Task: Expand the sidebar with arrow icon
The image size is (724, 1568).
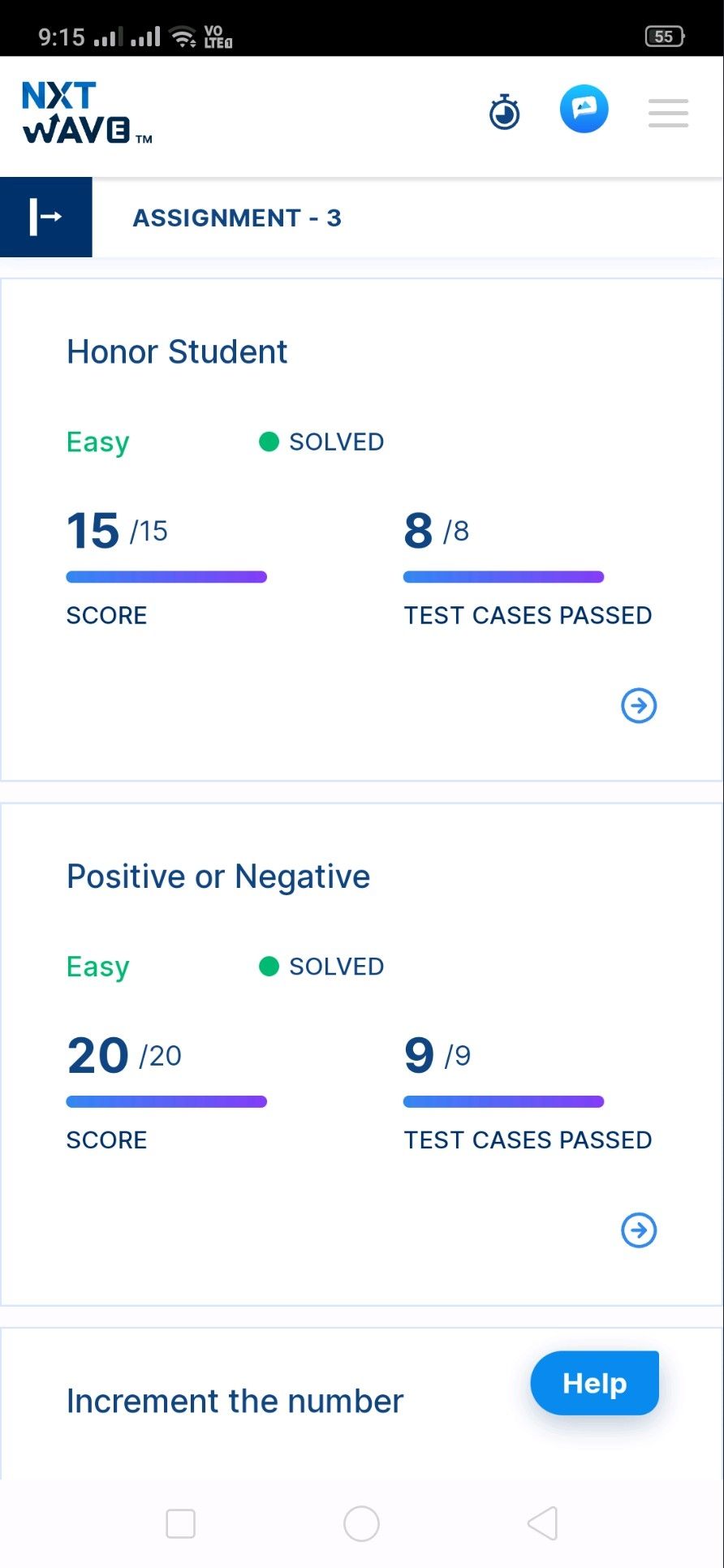Action: point(46,217)
